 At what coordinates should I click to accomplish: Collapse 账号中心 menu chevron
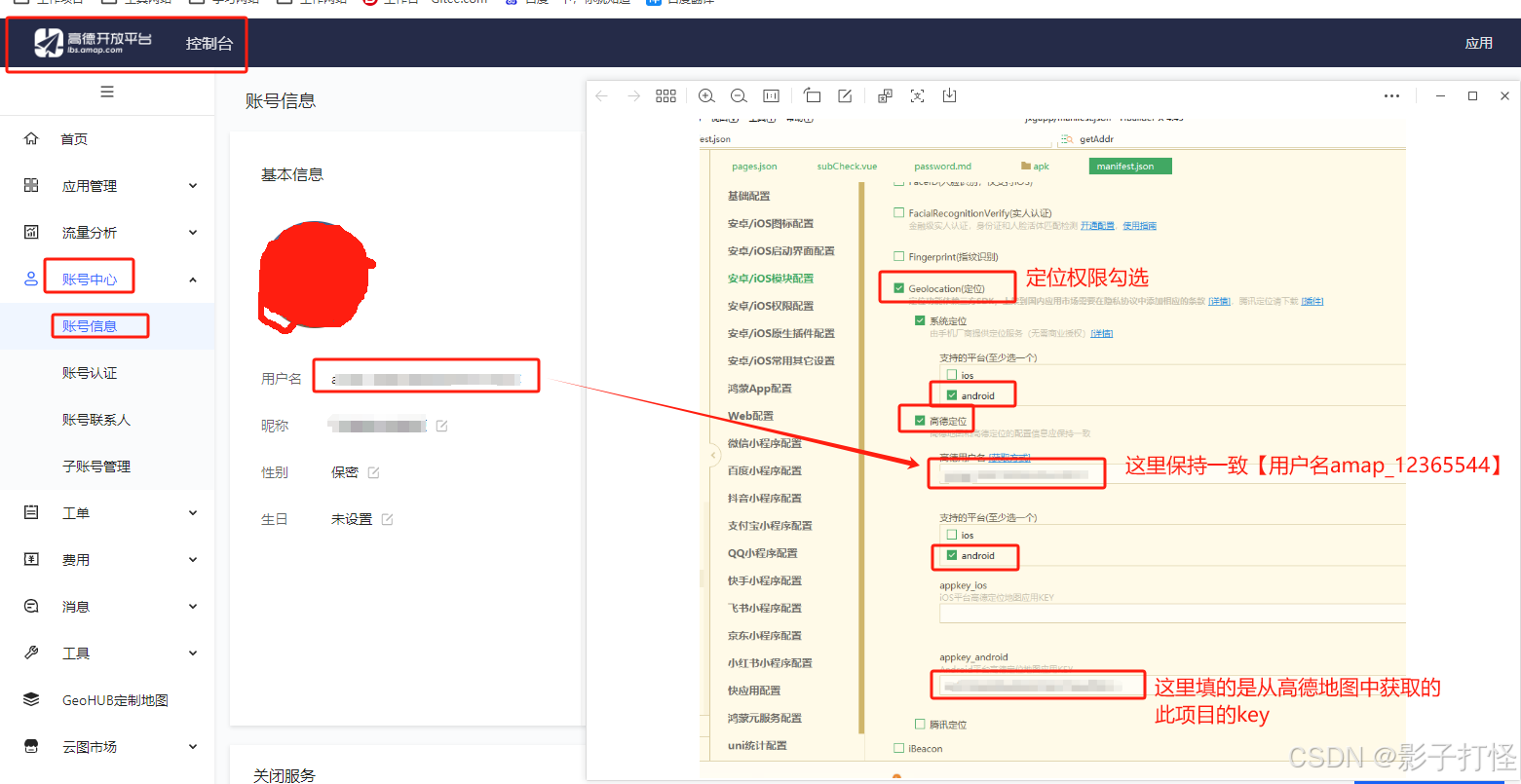(193, 280)
